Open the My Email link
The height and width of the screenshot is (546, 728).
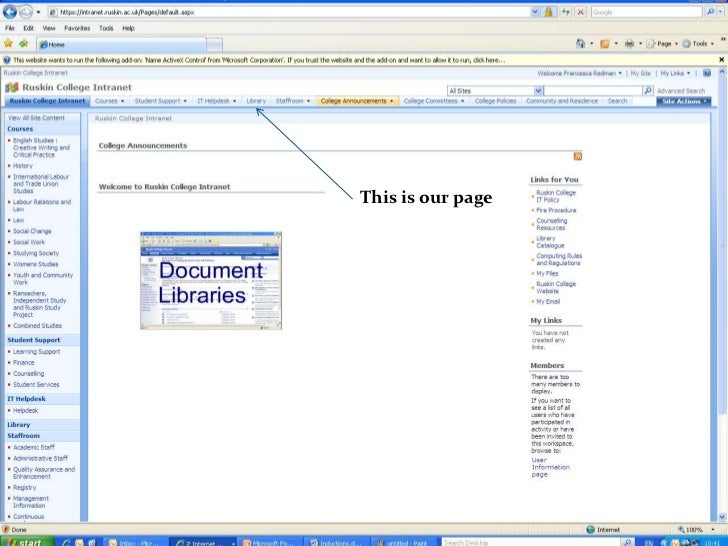tap(548, 301)
